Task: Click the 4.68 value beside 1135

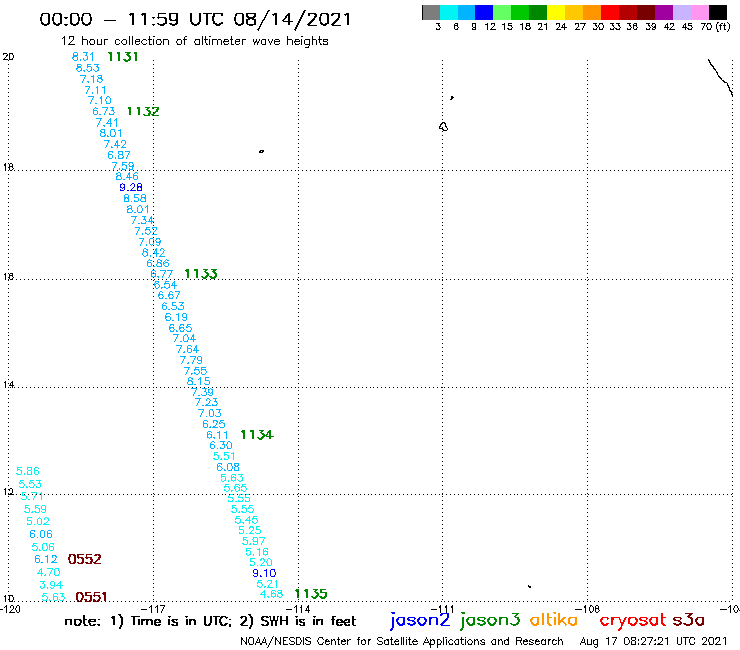Action: pos(271,594)
